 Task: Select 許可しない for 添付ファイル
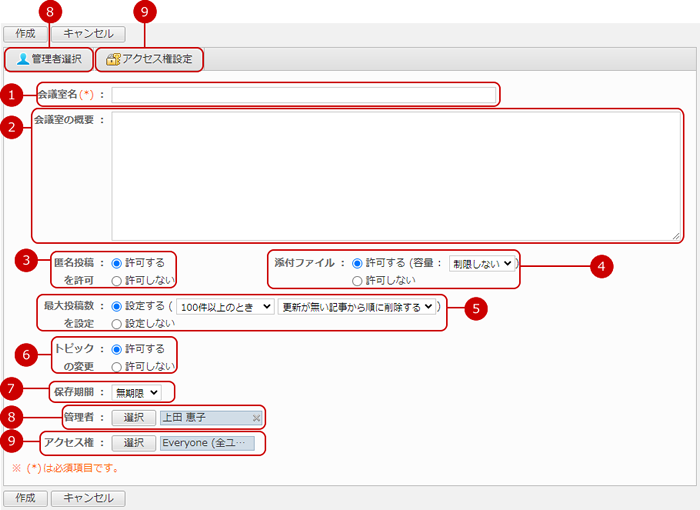pos(357,281)
